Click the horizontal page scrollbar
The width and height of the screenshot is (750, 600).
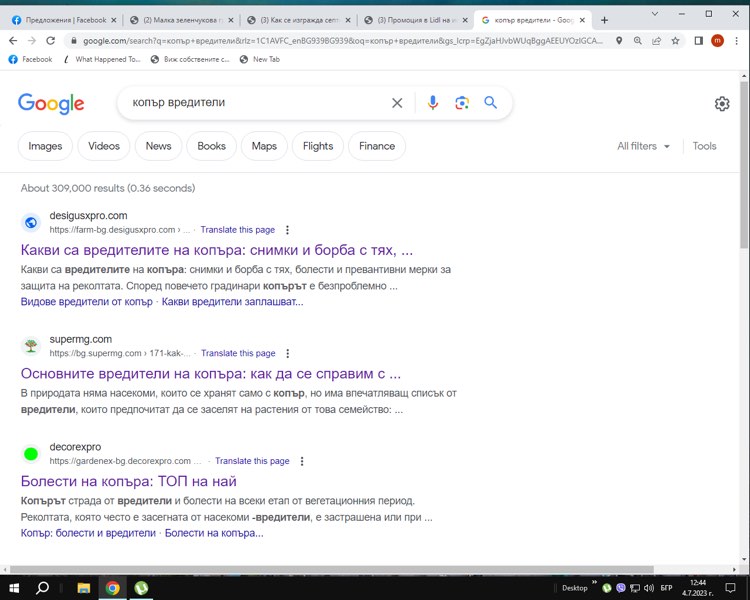tap(332, 569)
